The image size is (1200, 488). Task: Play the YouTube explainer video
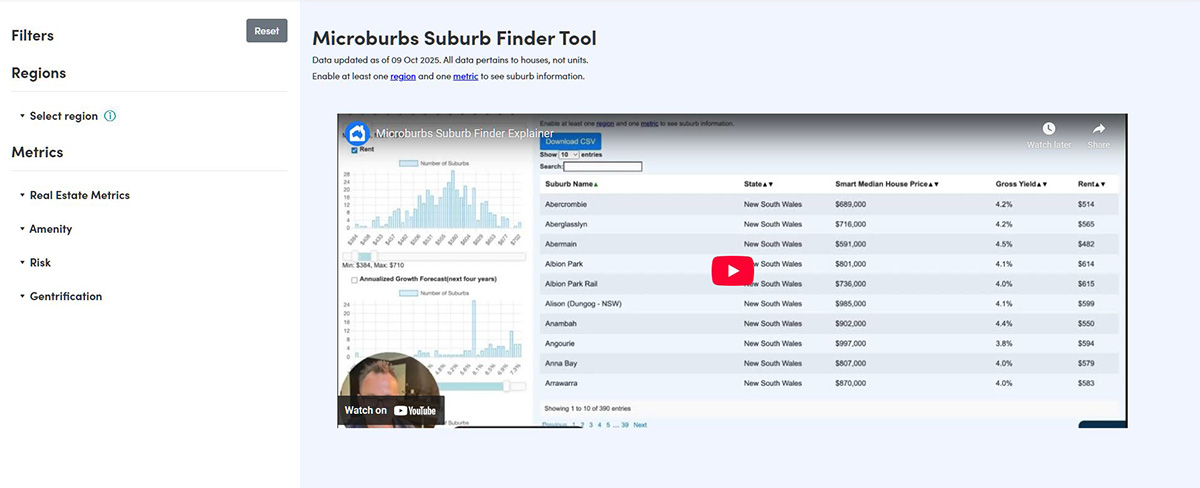733,271
